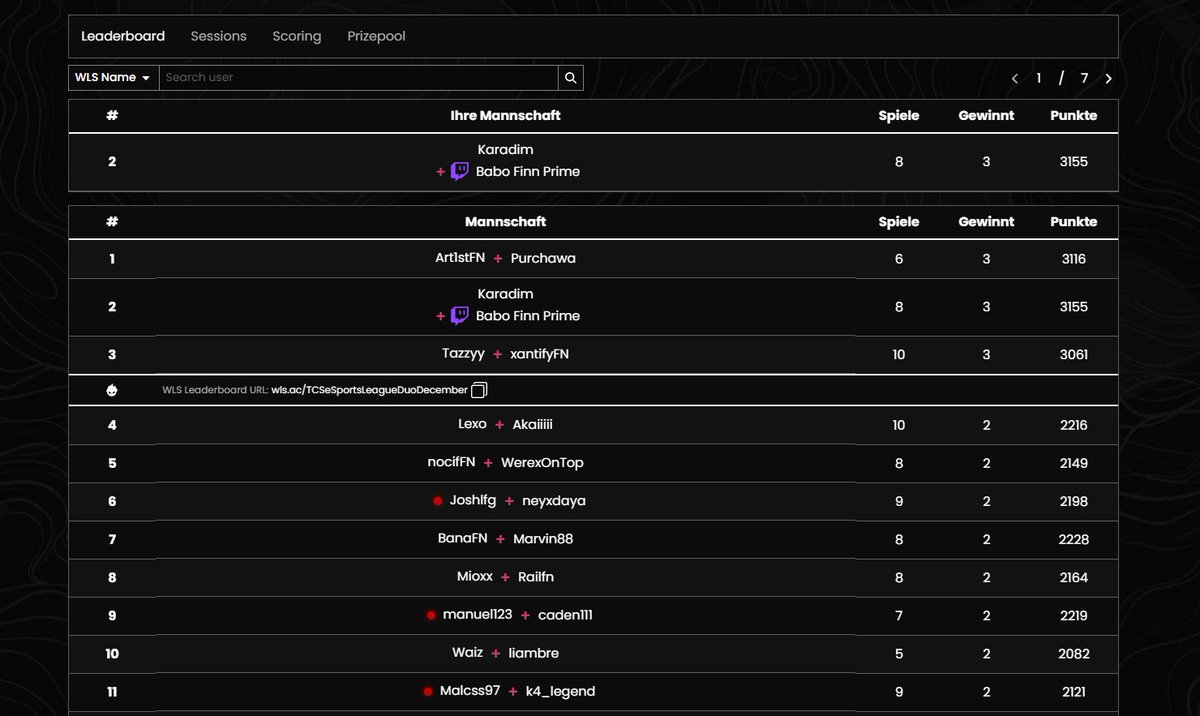Image resolution: width=1200 pixels, height=716 pixels.
Task: Click Karadim in Ihre Mannschaft row
Action: pos(505,150)
